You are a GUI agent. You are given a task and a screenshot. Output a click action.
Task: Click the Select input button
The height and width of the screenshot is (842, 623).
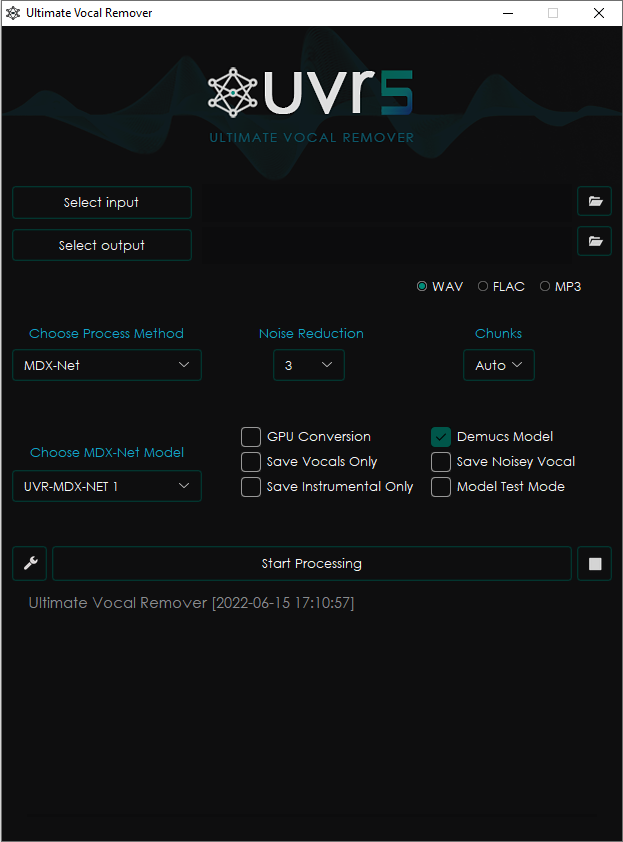[102, 202]
